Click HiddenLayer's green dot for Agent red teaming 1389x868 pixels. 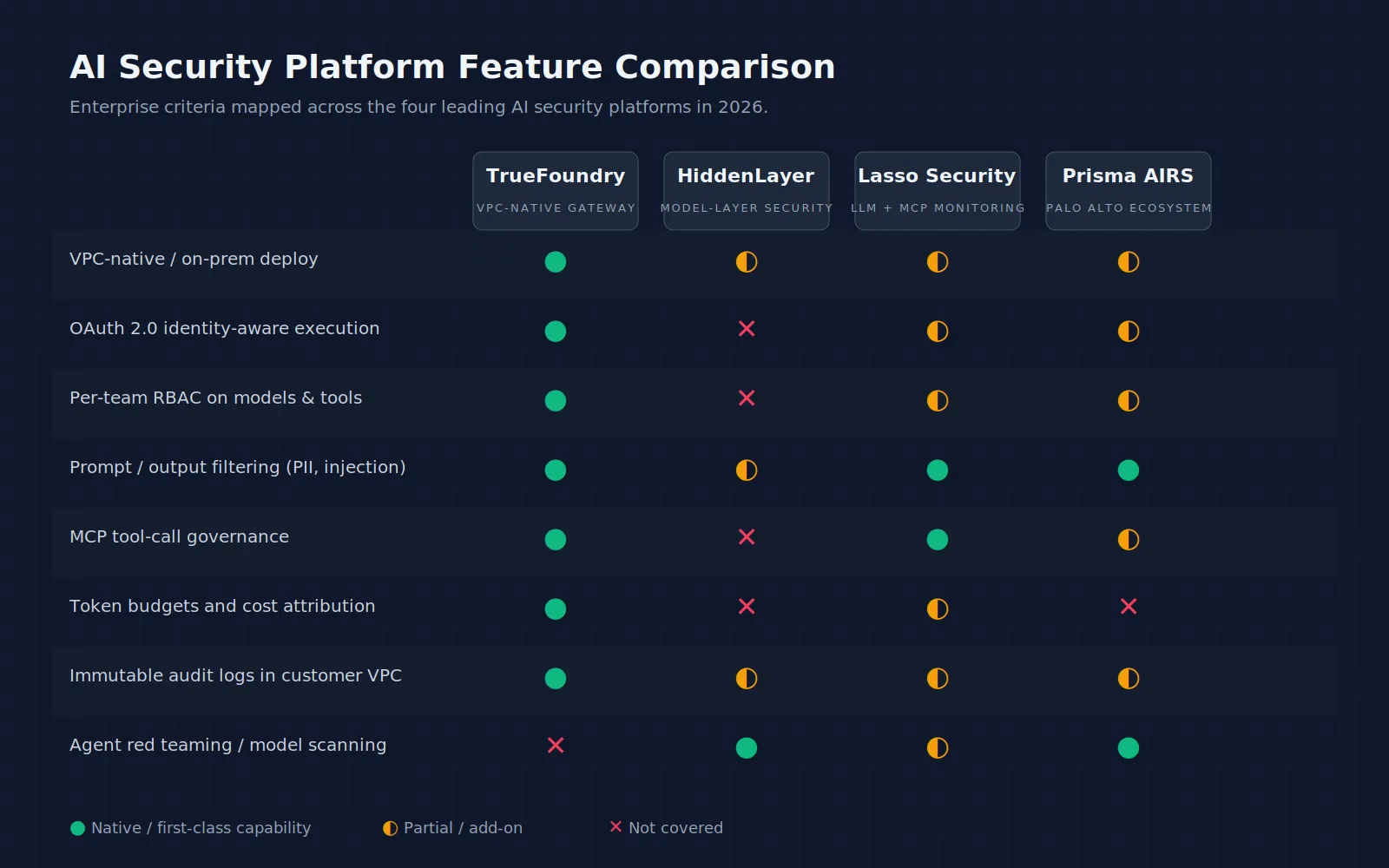[747, 747]
